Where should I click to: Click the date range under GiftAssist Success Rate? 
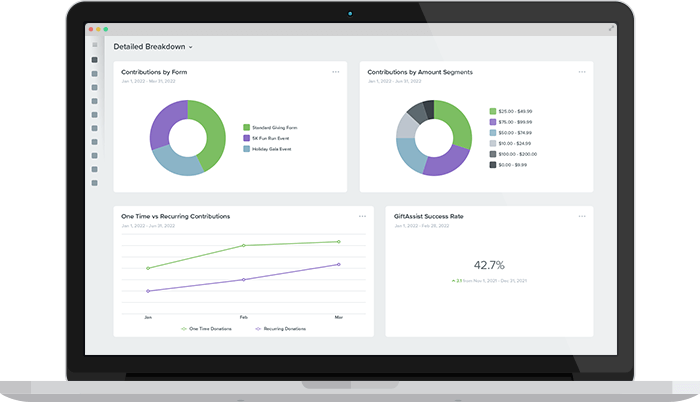point(422,226)
